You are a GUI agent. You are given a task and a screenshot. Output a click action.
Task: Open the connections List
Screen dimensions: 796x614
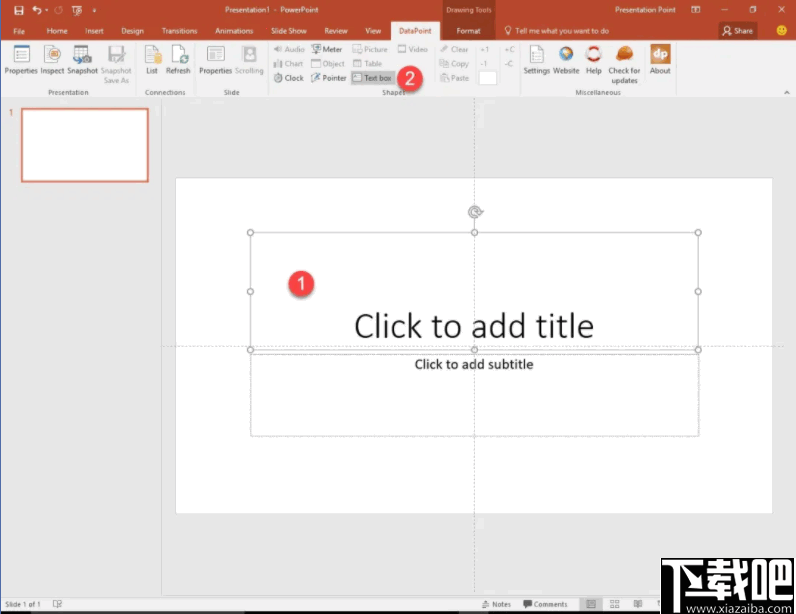pos(152,60)
